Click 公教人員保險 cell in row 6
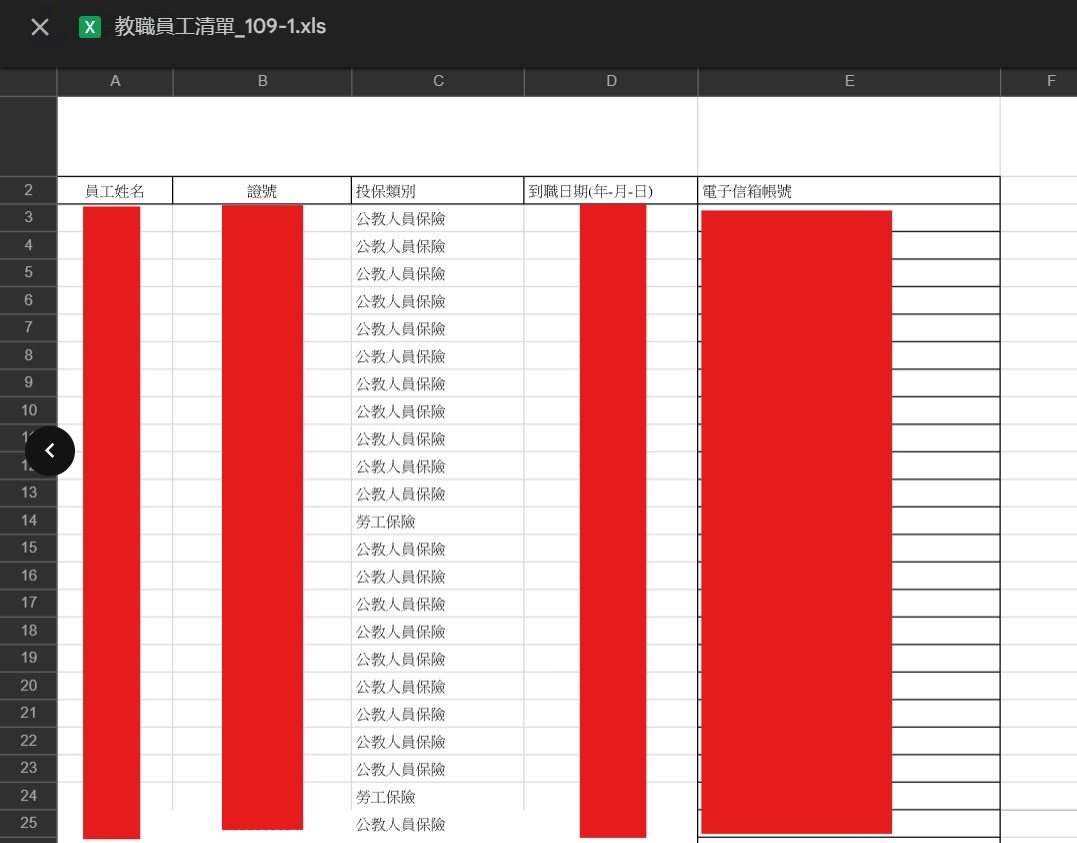The width and height of the screenshot is (1077, 843). click(438, 301)
